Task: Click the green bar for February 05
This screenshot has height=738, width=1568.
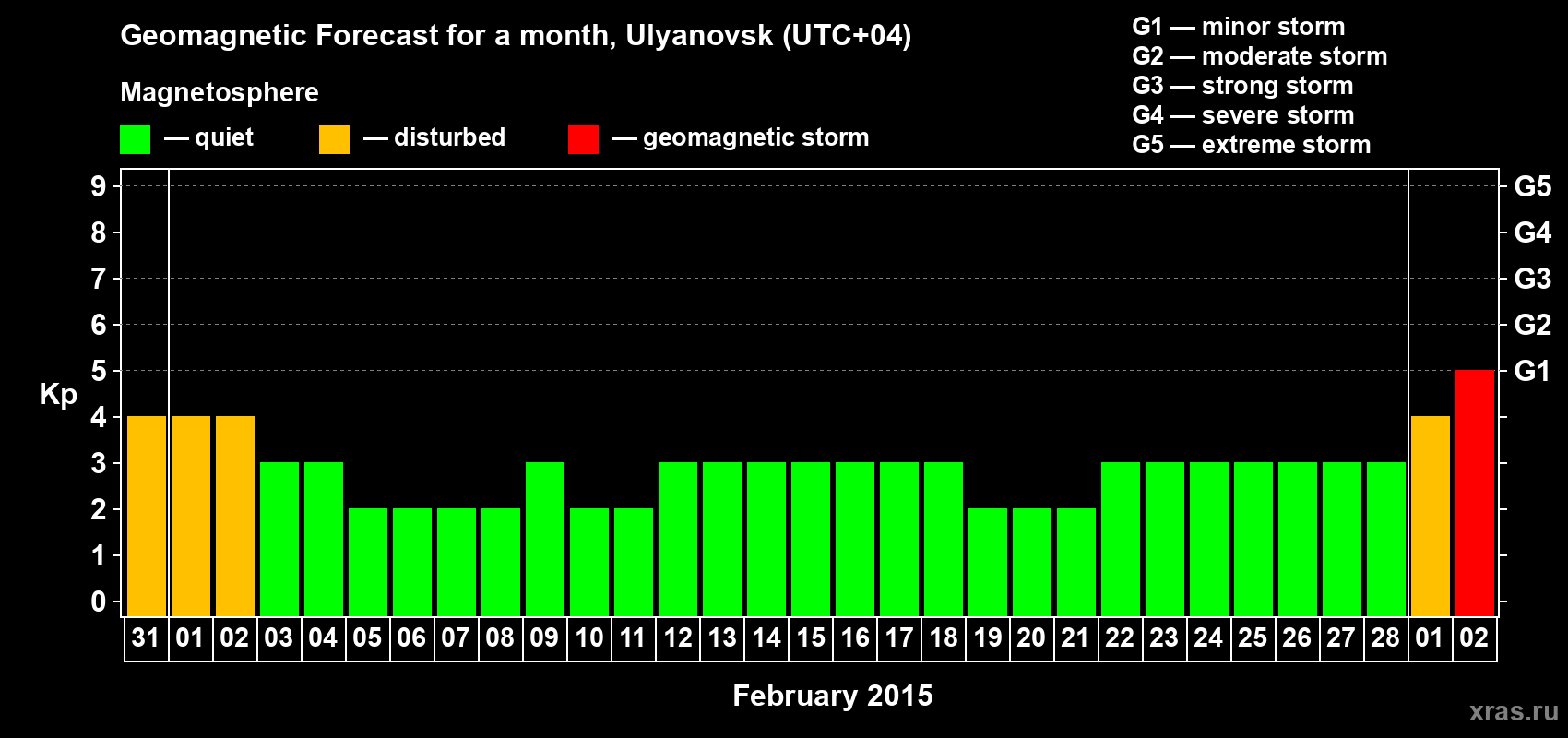Action: click(x=368, y=562)
